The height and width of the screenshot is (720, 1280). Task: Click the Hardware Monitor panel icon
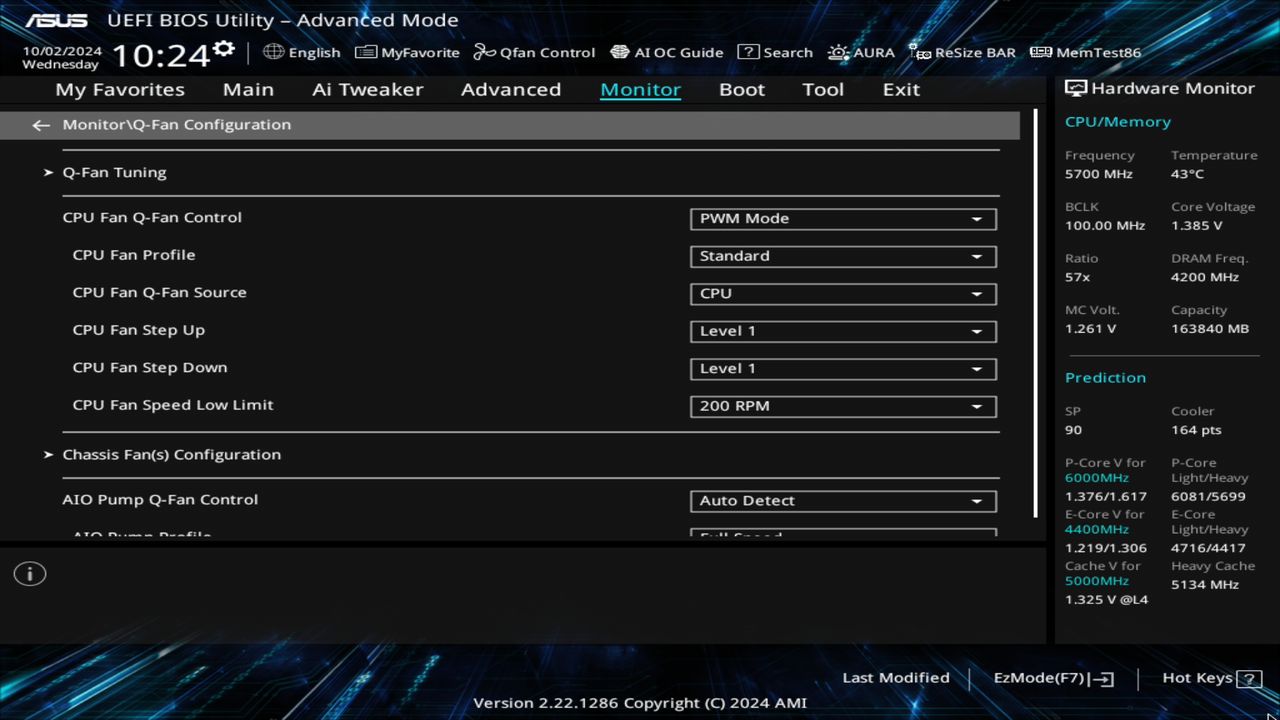tap(1075, 88)
